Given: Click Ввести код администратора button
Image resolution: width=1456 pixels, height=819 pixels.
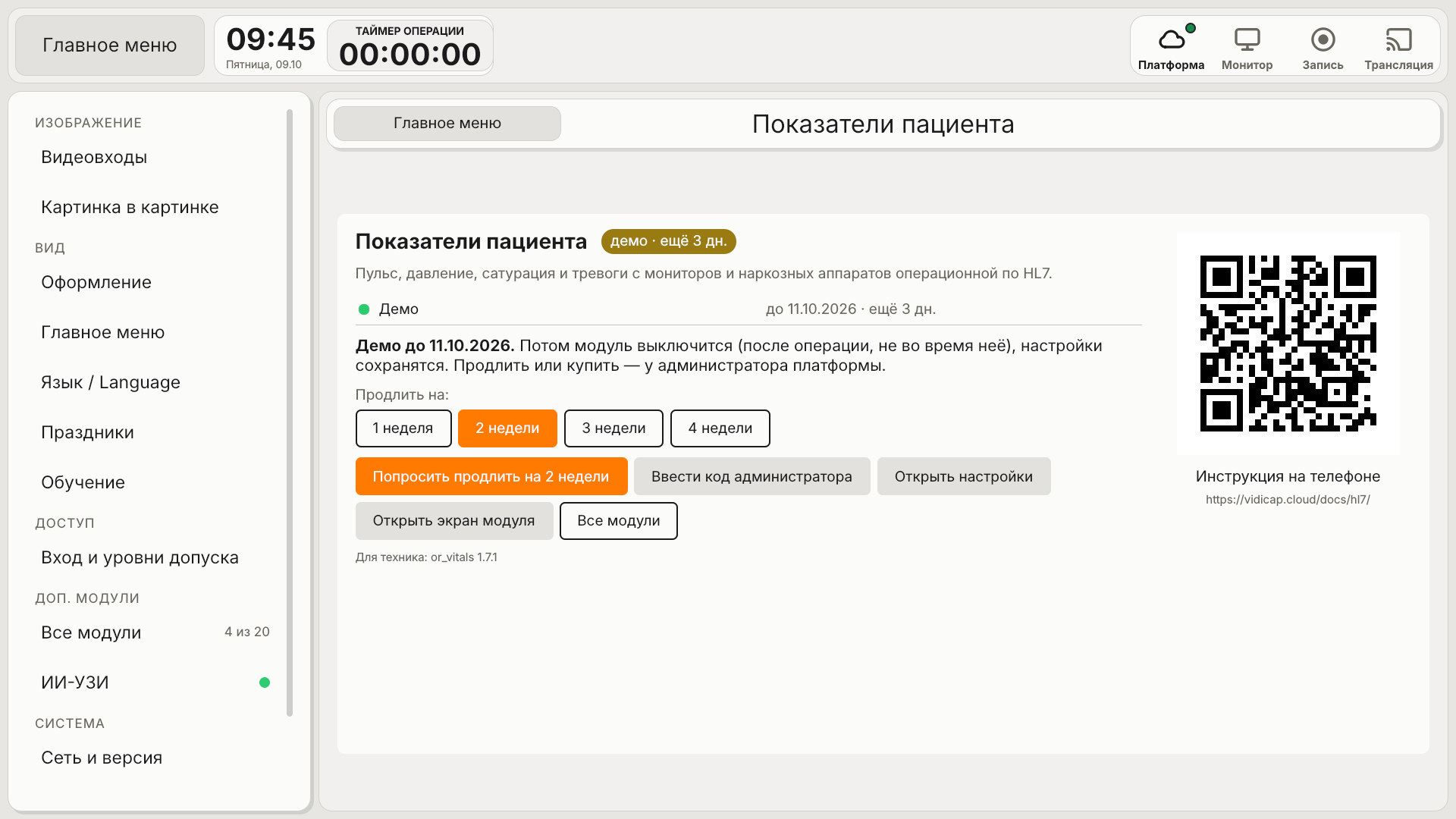Looking at the screenshot, I should [x=752, y=476].
